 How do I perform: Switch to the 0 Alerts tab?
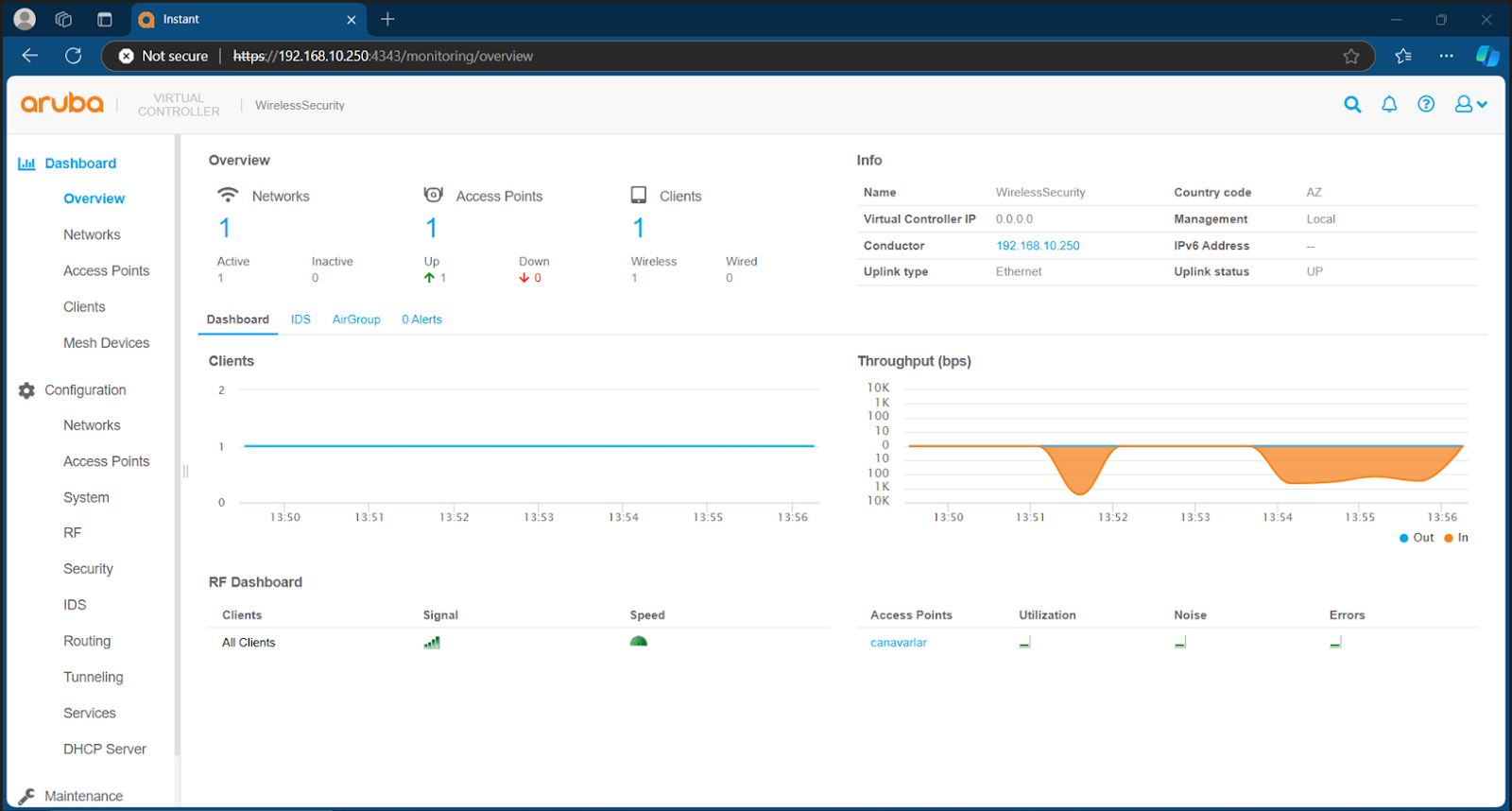tap(421, 319)
